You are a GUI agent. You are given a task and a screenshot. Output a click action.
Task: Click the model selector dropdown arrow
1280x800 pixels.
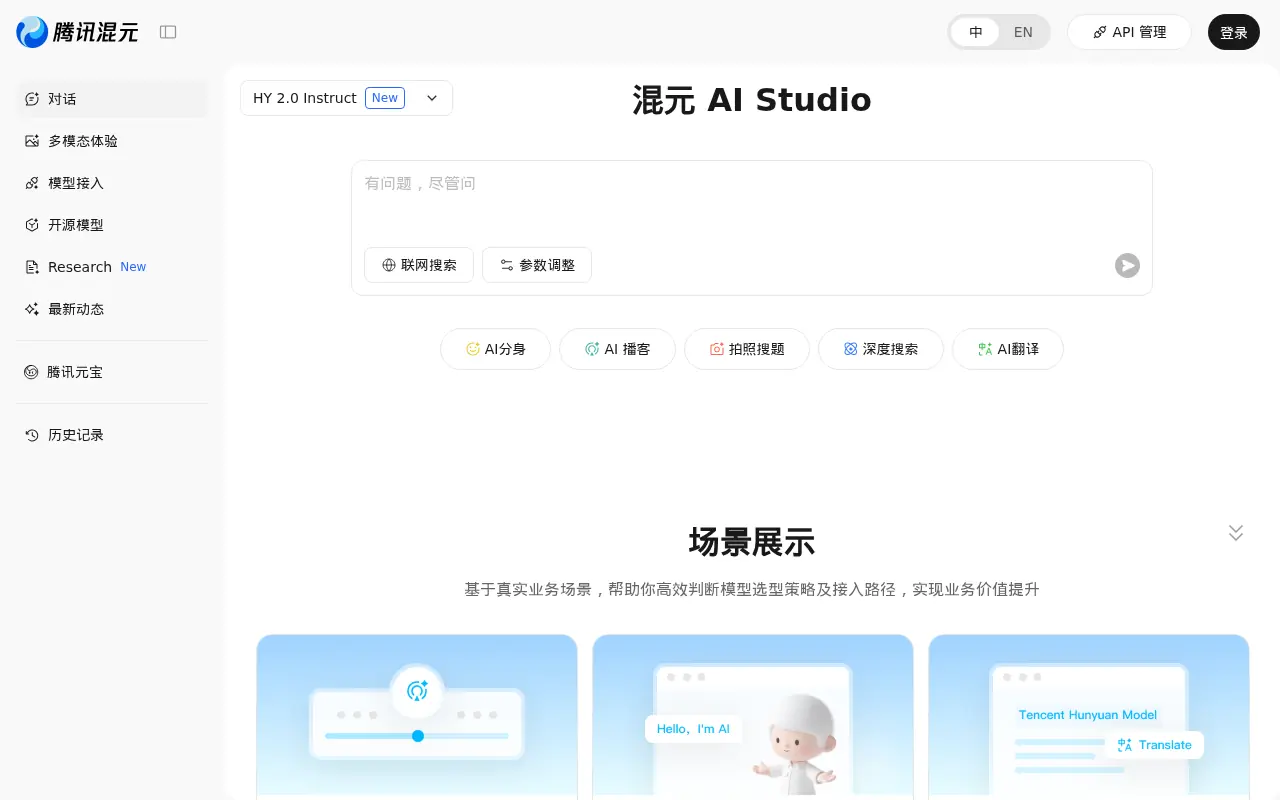pos(432,98)
